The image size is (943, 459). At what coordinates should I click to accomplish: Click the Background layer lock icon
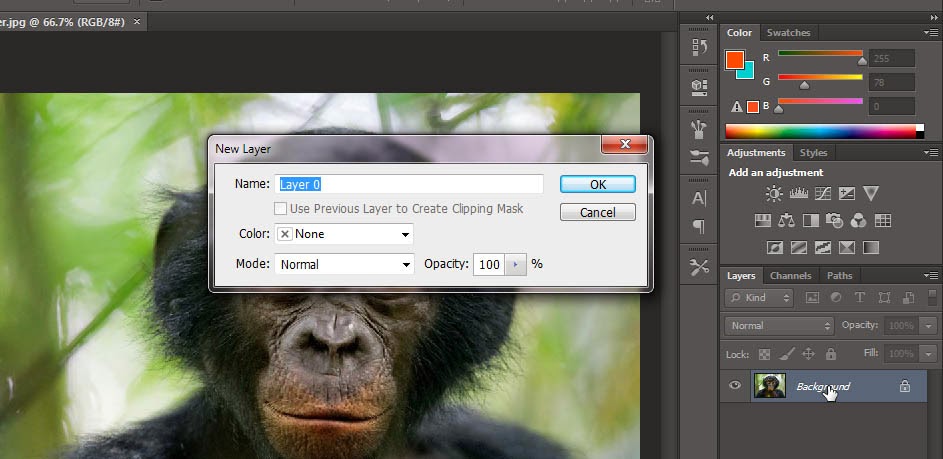click(905, 387)
